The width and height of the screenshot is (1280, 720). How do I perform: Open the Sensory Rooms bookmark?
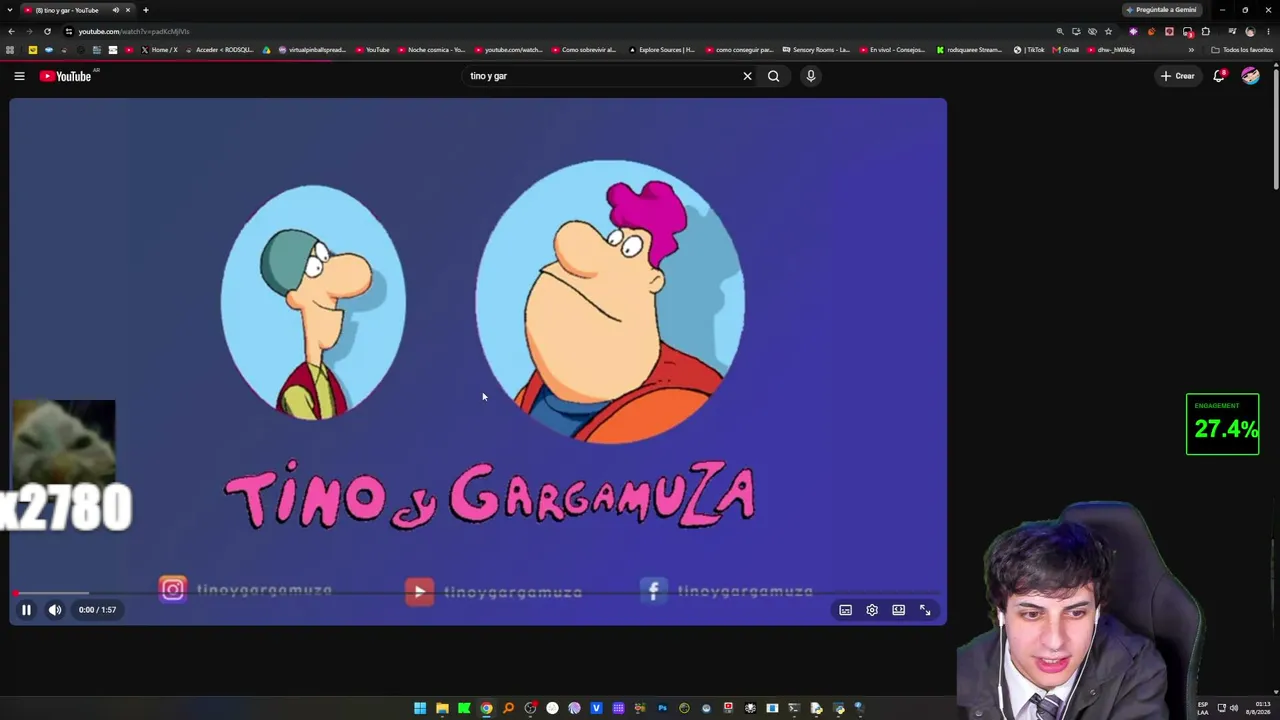pos(816,50)
